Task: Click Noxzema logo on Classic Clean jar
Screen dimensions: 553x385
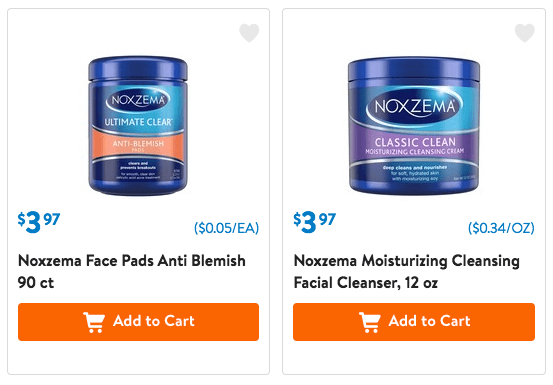Action: (414, 106)
